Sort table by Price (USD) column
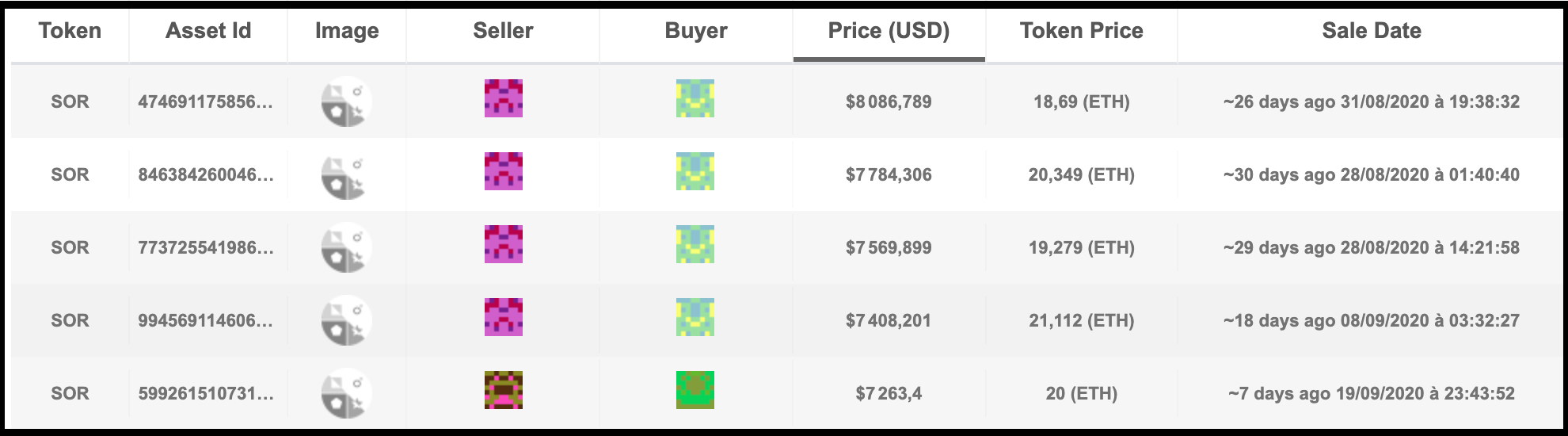Viewport: 1568px width, 436px height. pos(889,31)
